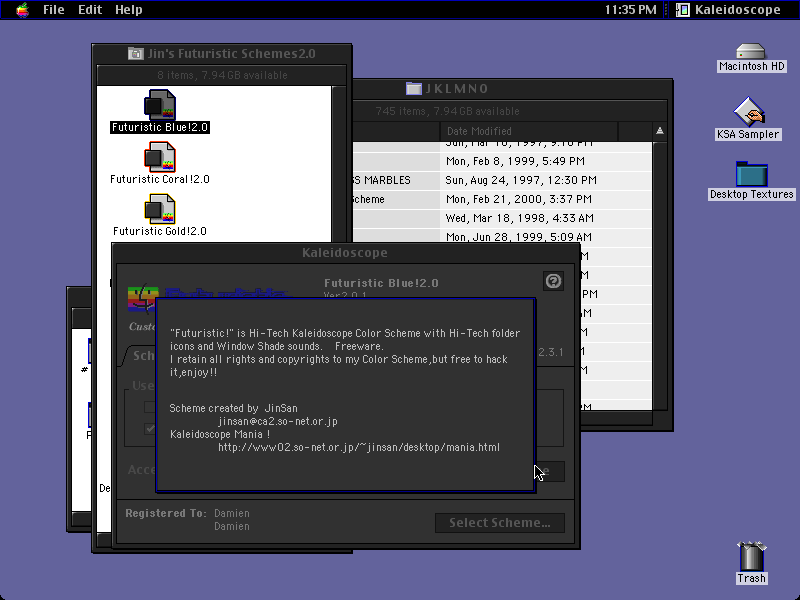Viewport: 800px width, 600px height.
Task: Click the Kaleidoscope help question-mark button
Action: [554, 281]
